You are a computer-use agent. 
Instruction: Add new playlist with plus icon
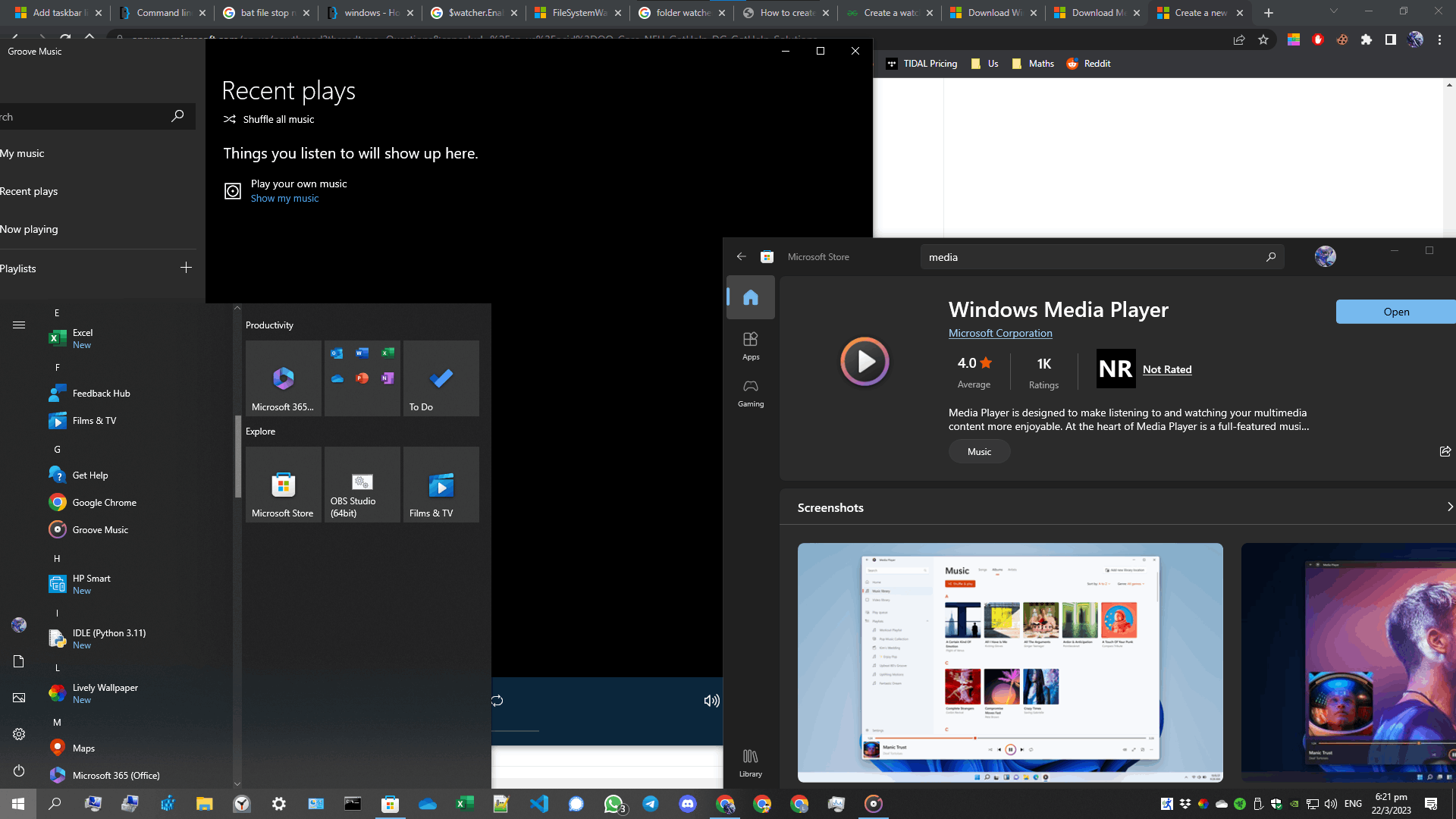pos(186,268)
